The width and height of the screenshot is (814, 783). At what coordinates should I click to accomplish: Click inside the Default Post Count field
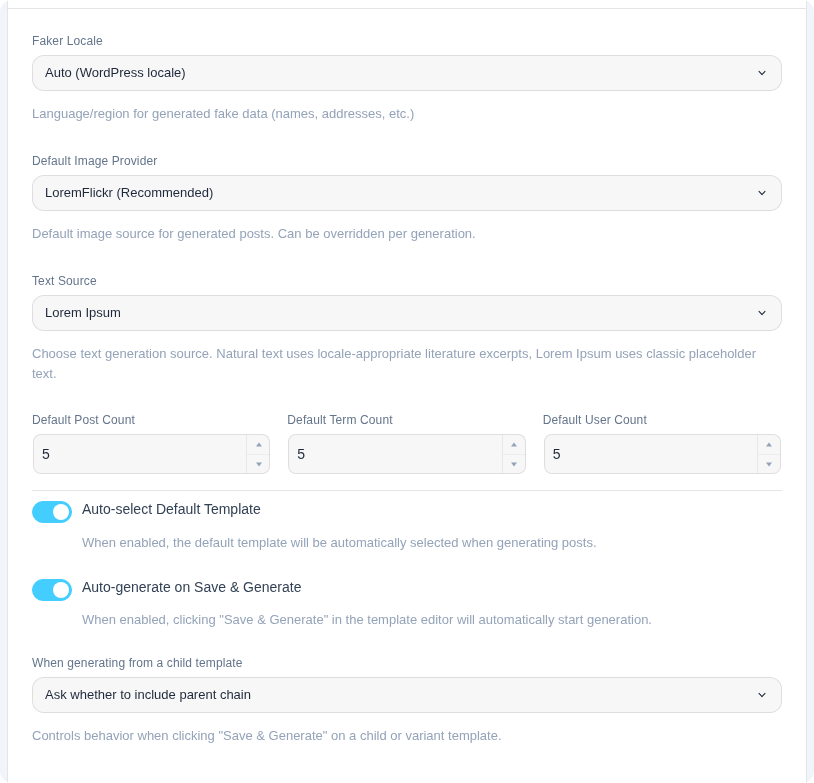click(x=140, y=454)
